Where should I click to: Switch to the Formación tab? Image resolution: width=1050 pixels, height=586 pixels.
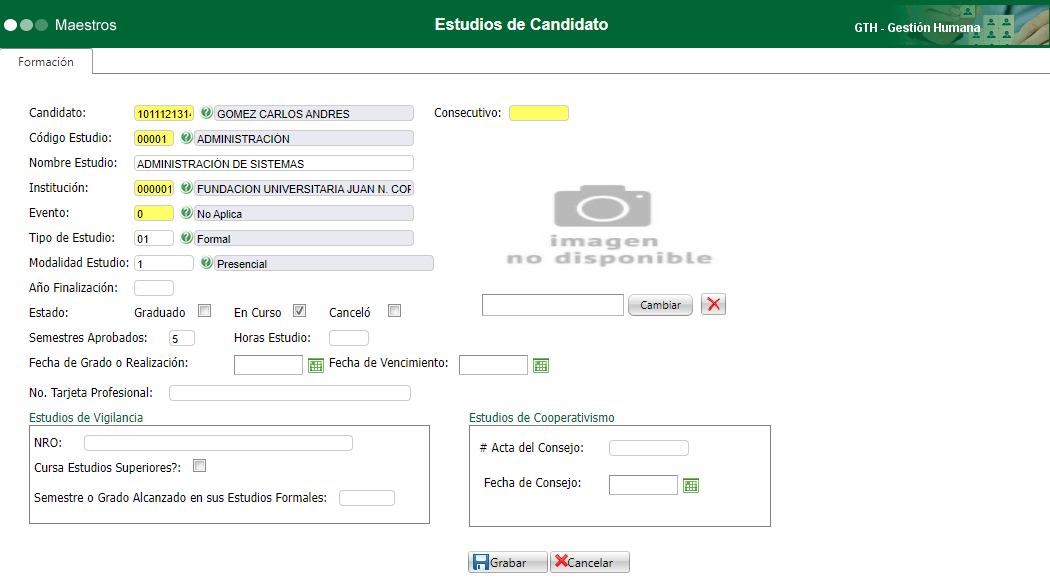pos(46,61)
